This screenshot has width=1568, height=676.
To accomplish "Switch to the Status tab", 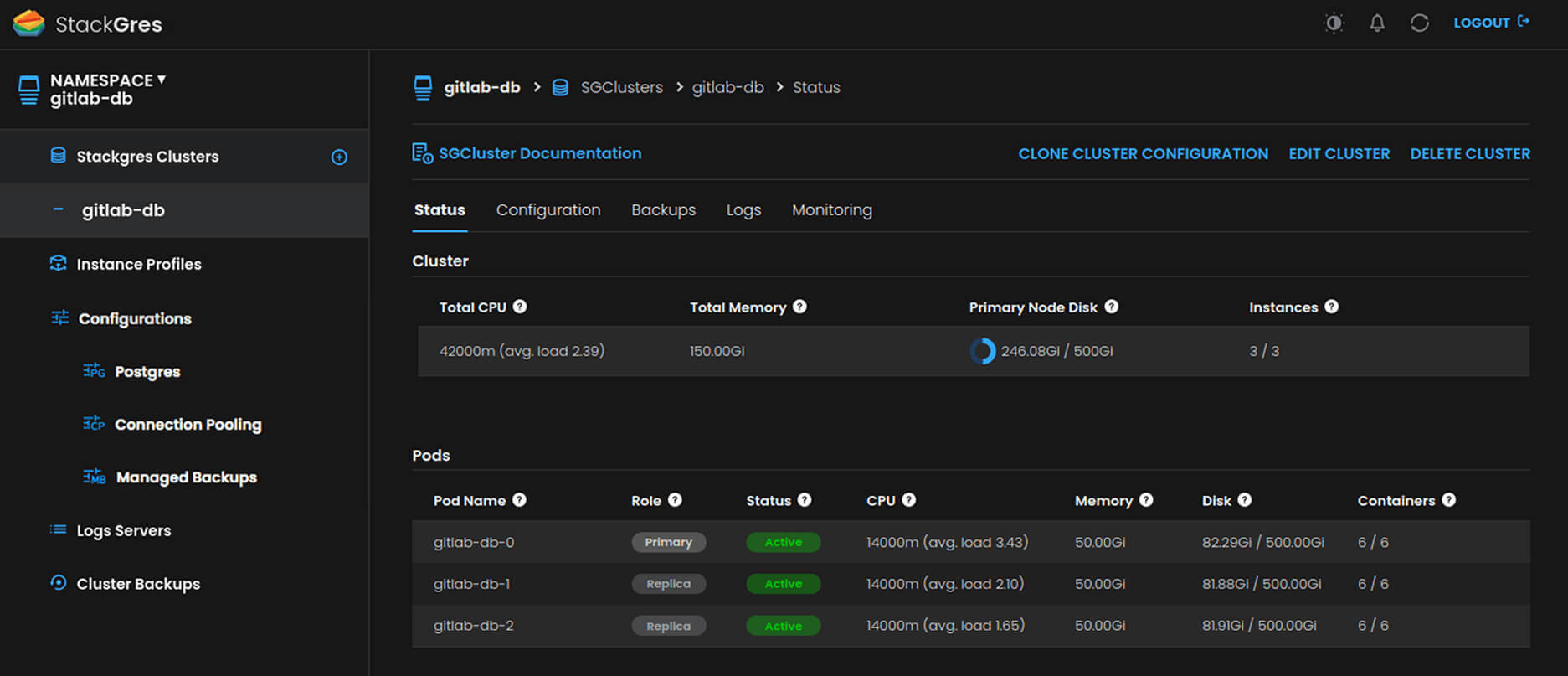I will click(440, 210).
